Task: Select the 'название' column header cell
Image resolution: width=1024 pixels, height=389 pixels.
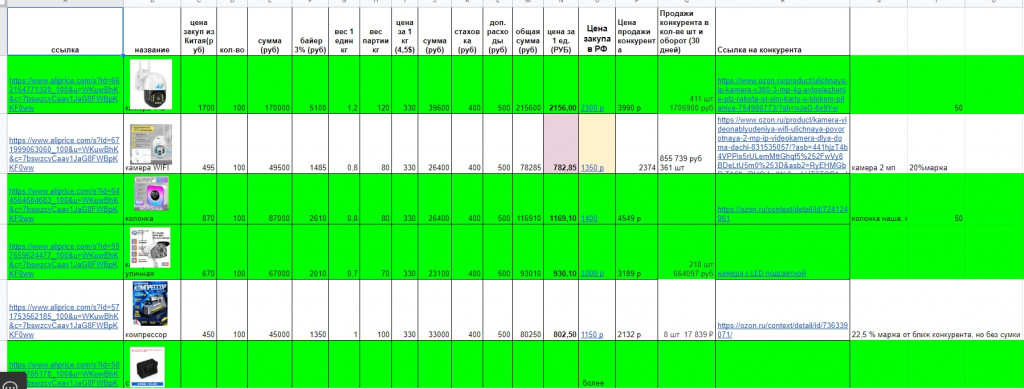Action: coord(152,31)
